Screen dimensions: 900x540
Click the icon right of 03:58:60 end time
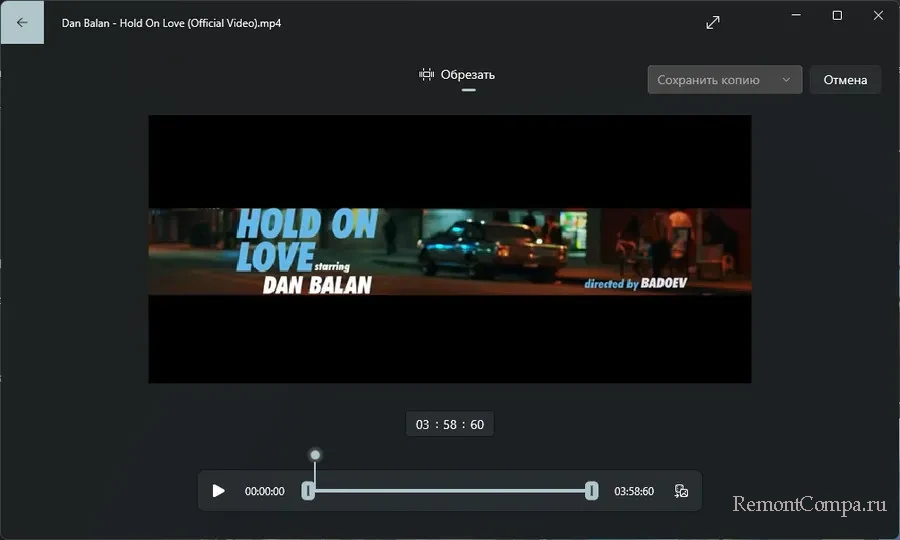pos(681,491)
